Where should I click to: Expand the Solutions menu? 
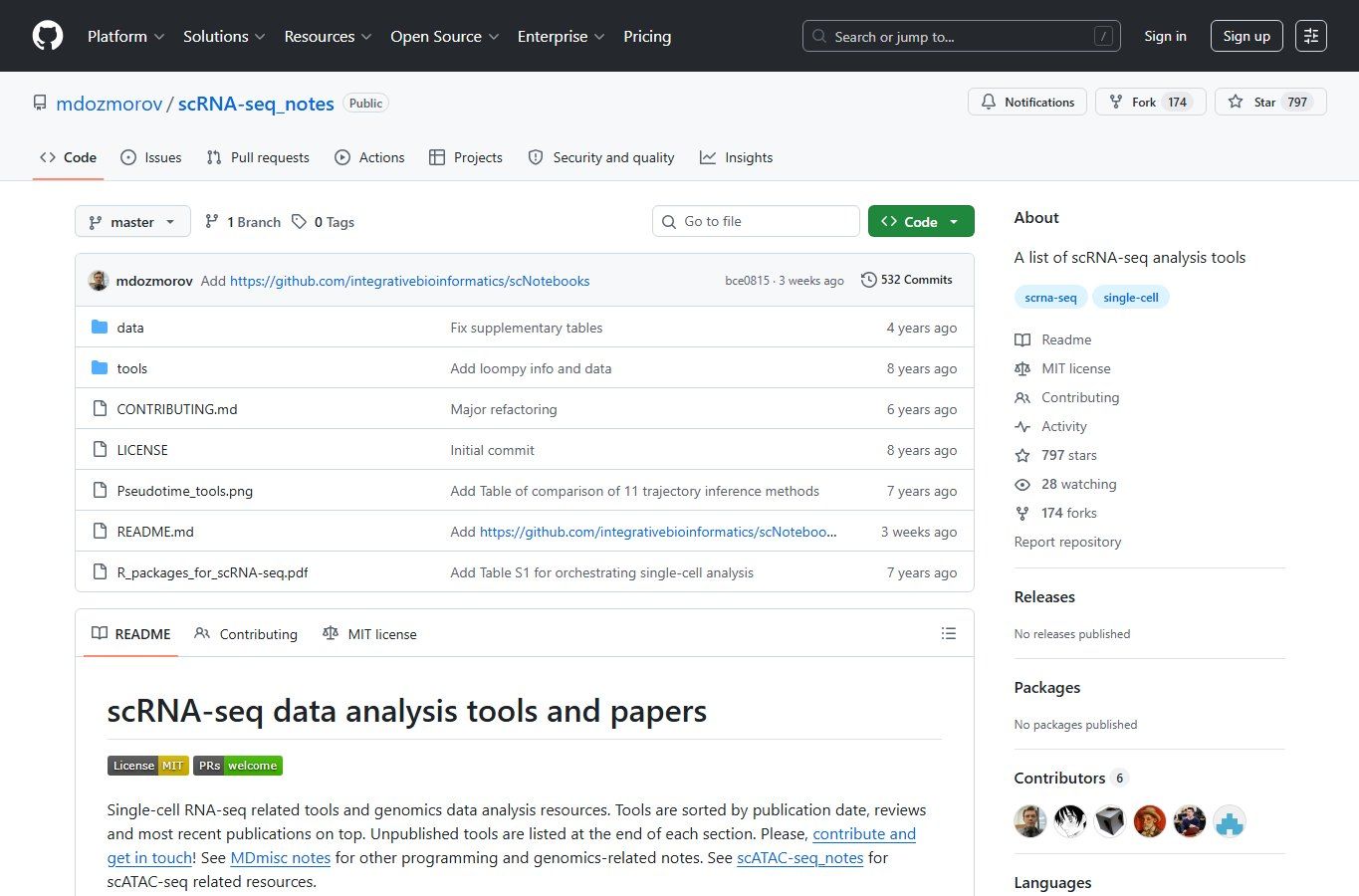click(224, 36)
